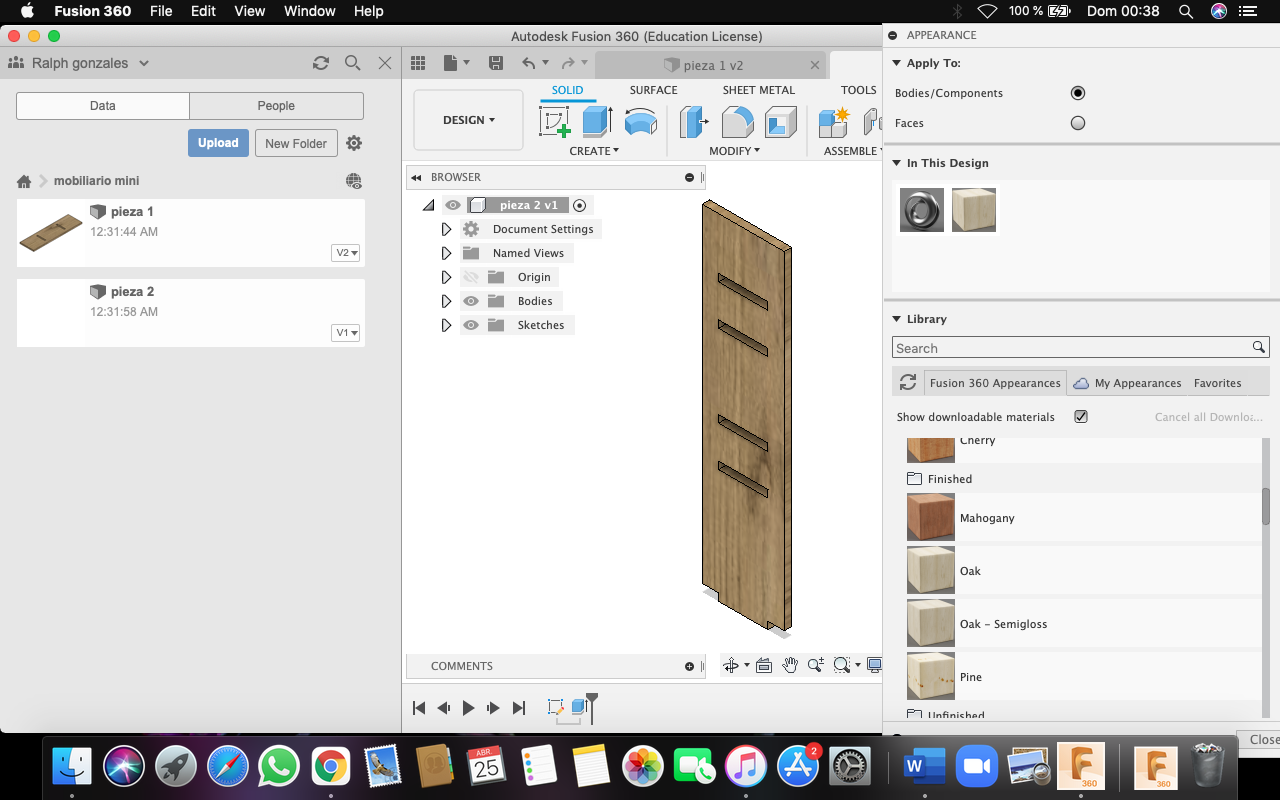Screen dimensions: 1280x800
Task: Add a comment with the plus icon
Action: tap(689, 666)
